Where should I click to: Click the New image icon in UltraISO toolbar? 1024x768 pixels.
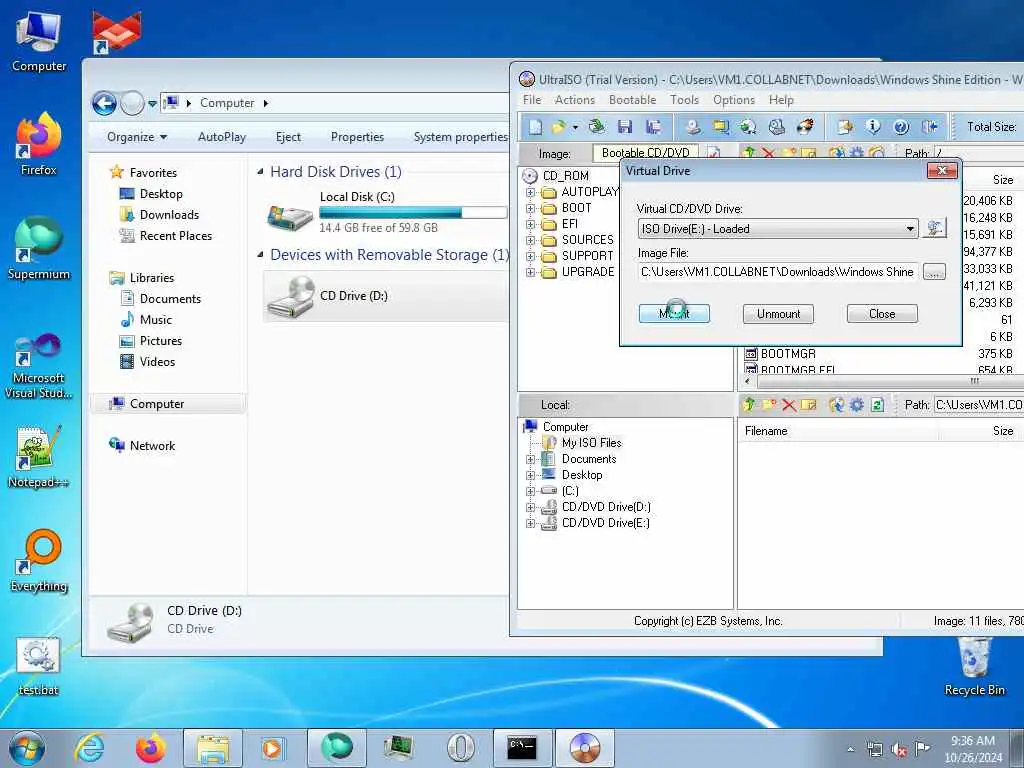pos(535,127)
